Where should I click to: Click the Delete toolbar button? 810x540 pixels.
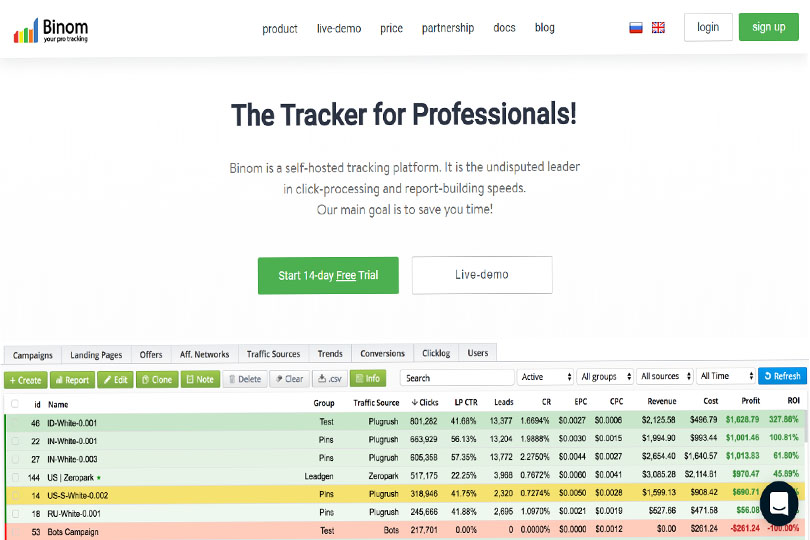click(245, 379)
